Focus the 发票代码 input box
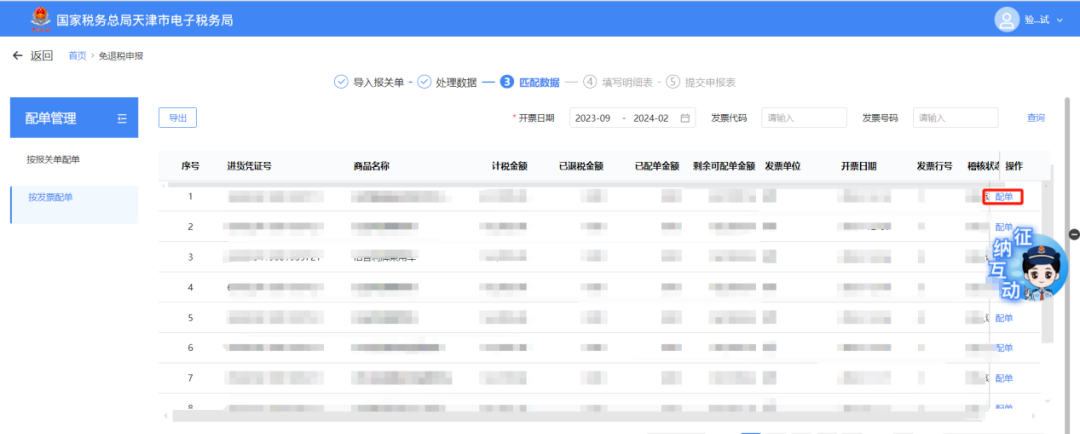The image size is (1080, 434). click(x=804, y=118)
